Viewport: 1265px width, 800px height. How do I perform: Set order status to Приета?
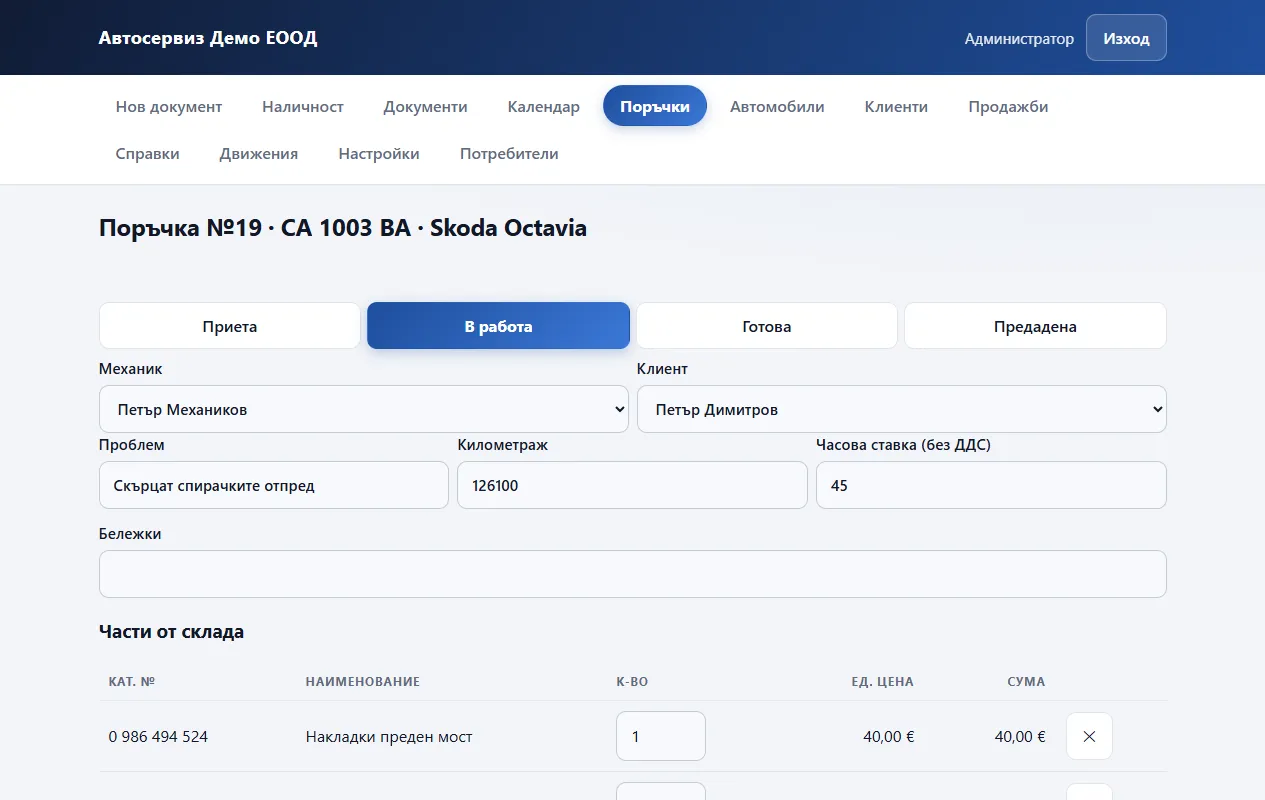coord(230,326)
